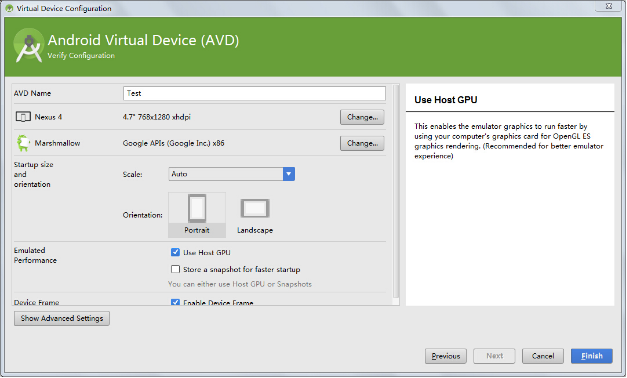This screenshot has width=627, height=378.
Task: Click the Device Frame label
Action: 36,302
